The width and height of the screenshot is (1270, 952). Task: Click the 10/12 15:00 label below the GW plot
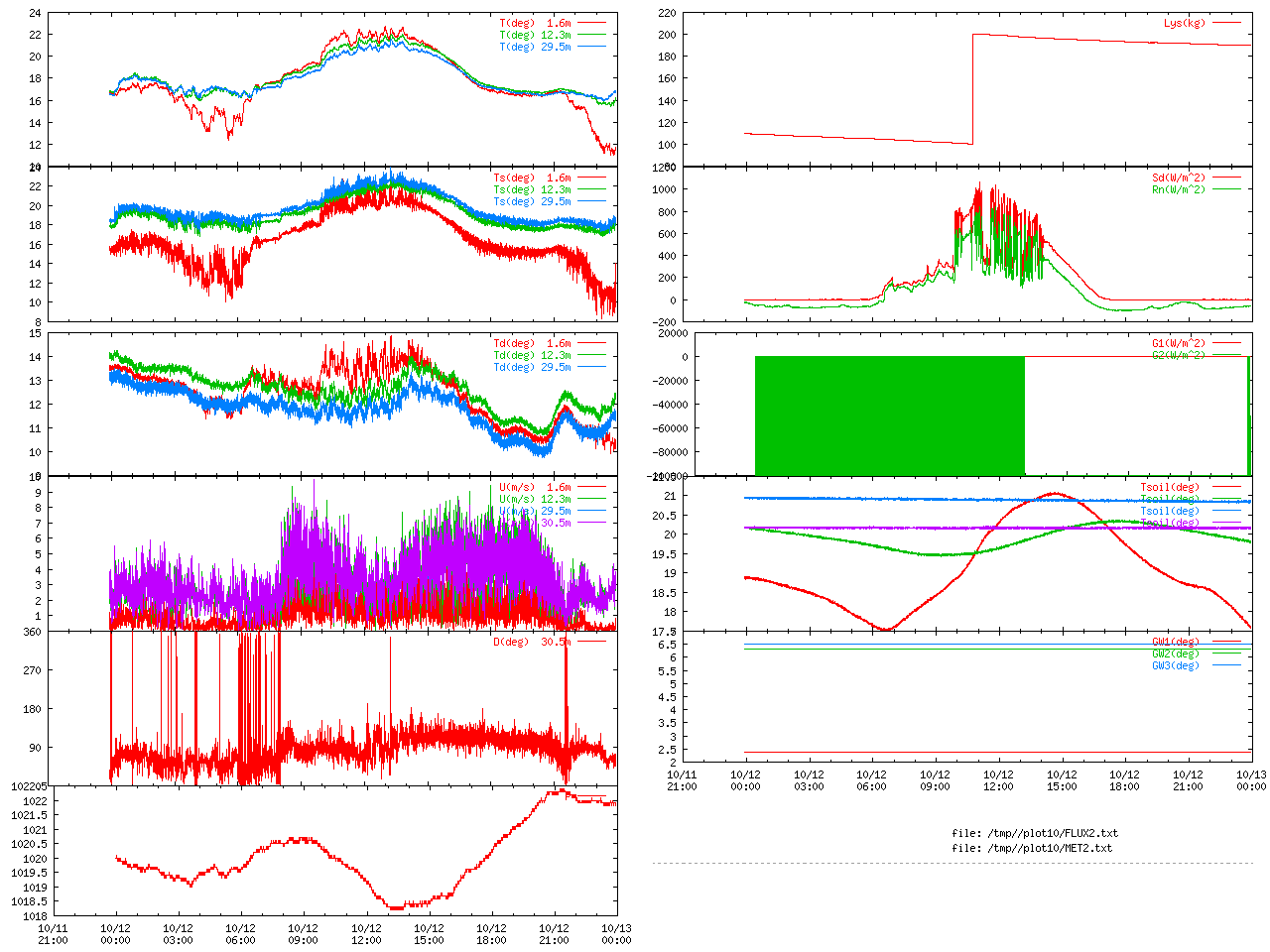pos(1062,780)
